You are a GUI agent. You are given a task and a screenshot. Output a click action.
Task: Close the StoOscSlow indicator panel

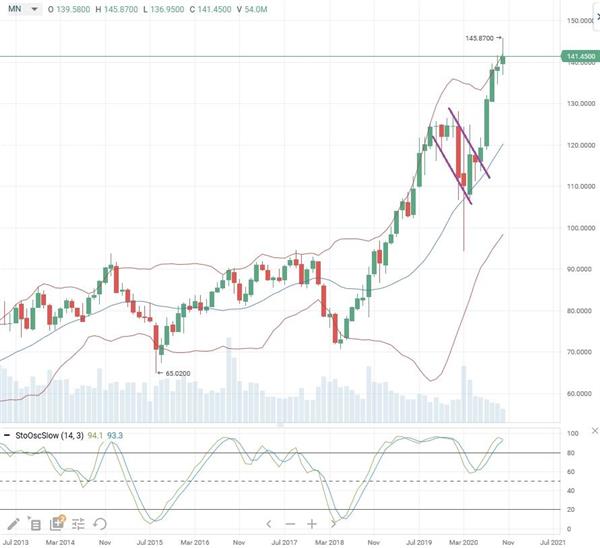click(x=595, y=431)
